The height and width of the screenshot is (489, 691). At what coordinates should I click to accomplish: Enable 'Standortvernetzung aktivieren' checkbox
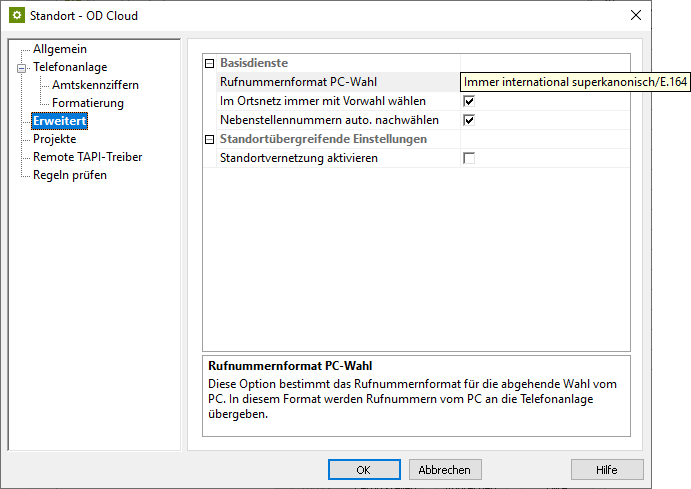pyautogui.click(x=468, y=158)
